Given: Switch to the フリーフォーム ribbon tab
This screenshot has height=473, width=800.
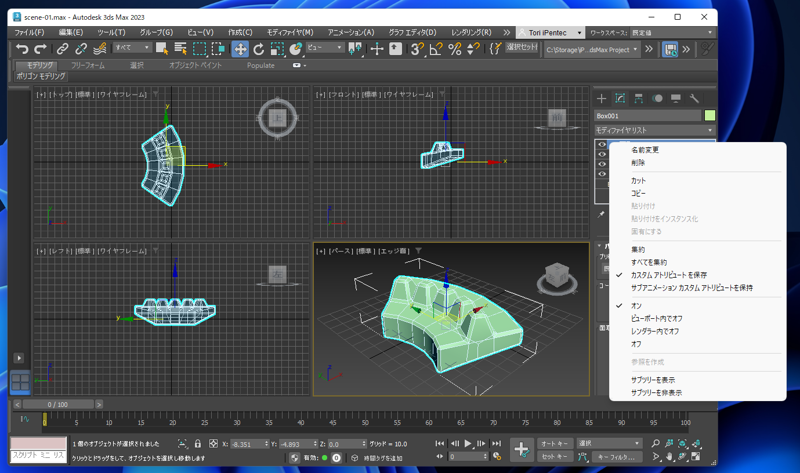Looking at the screenshot, I should coord(88,65).
